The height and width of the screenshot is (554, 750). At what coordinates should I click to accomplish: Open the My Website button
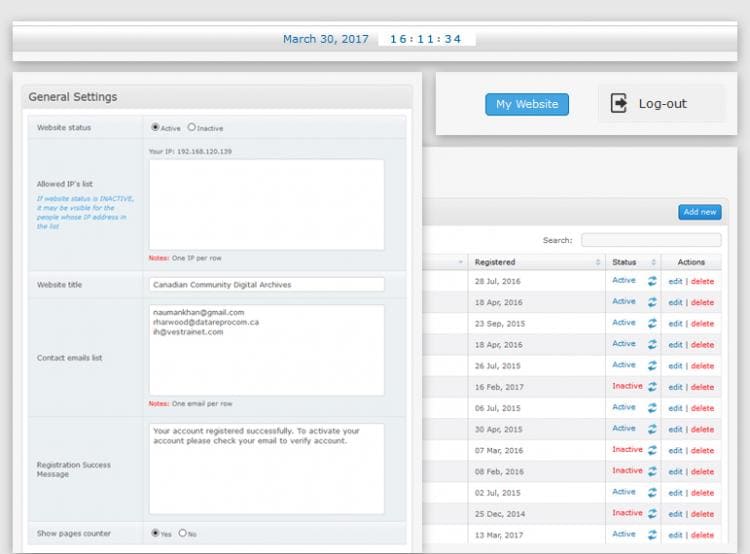(526, 104)
